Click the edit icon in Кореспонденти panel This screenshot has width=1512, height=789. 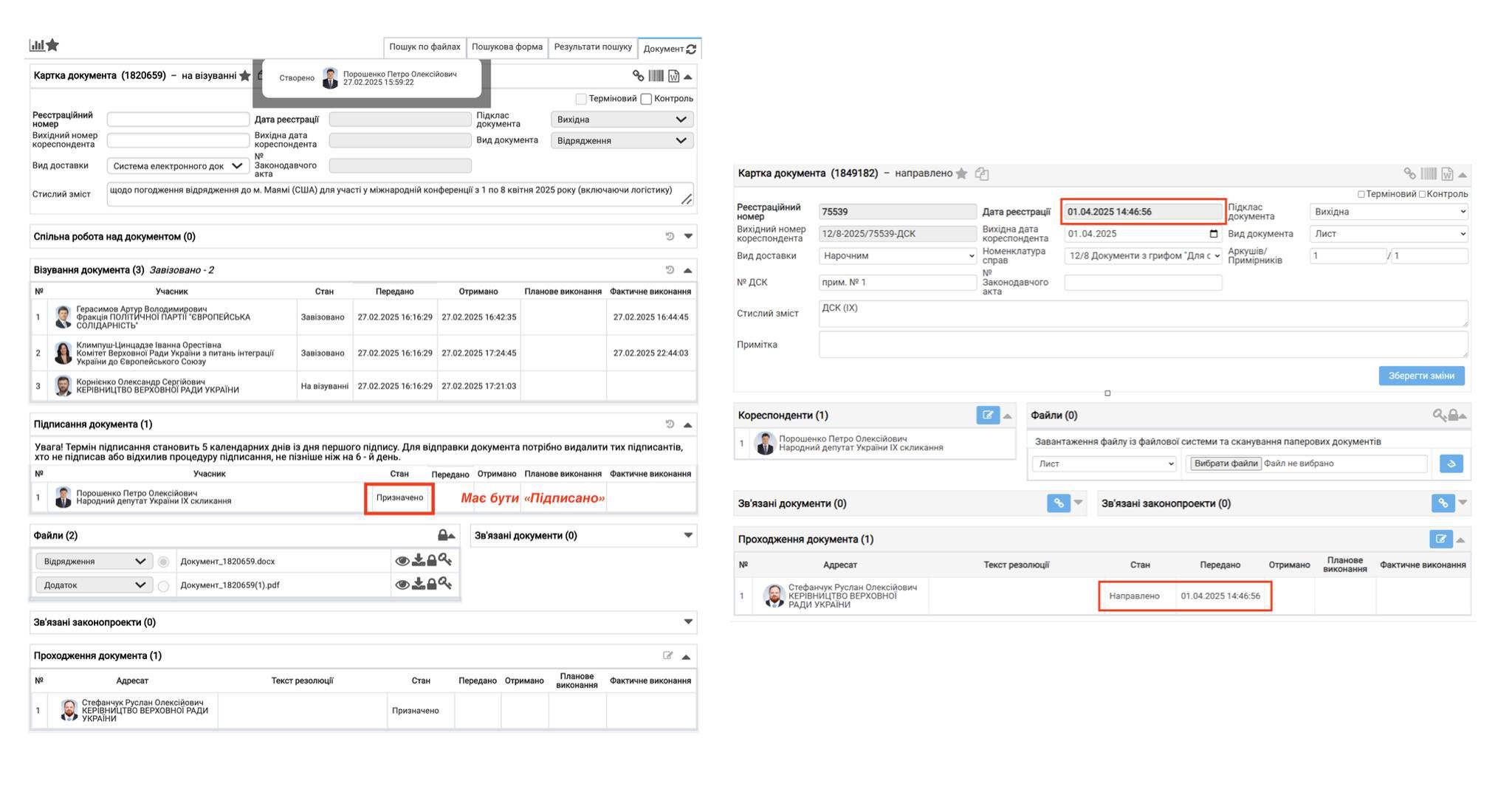click(x=987, y=416)
